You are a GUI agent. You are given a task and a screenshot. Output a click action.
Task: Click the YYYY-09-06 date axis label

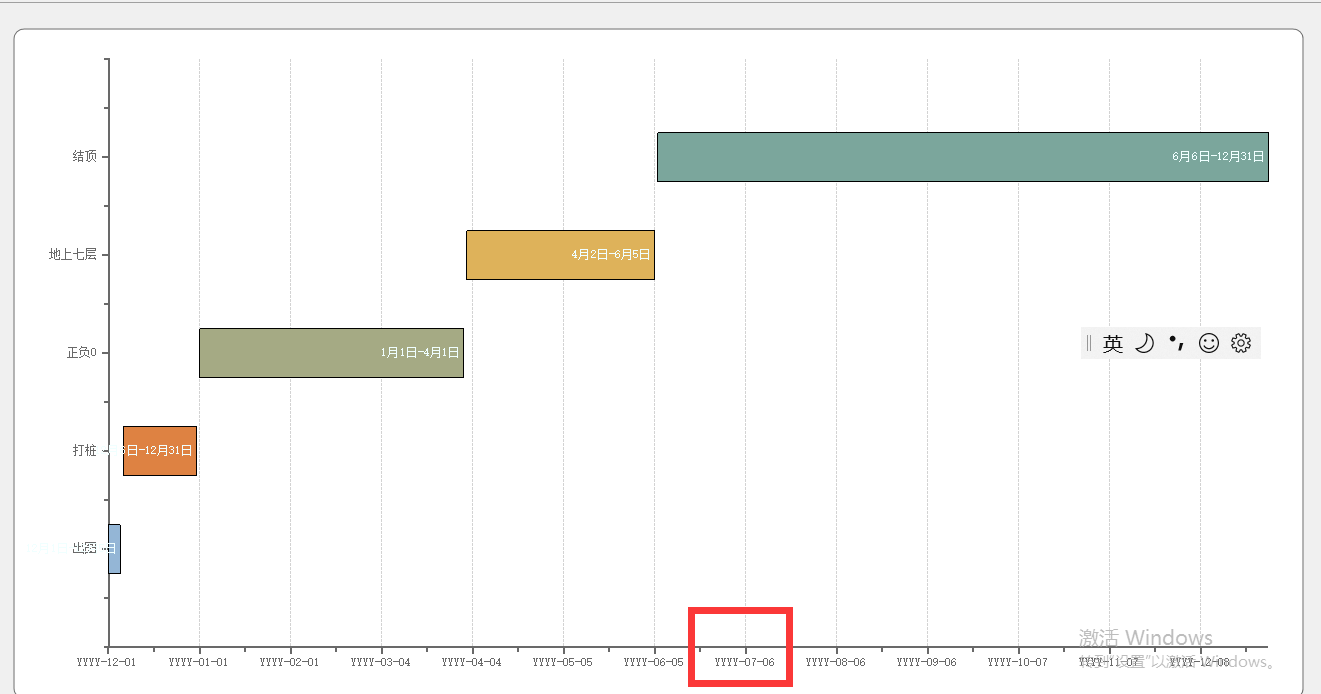[926, 662]
